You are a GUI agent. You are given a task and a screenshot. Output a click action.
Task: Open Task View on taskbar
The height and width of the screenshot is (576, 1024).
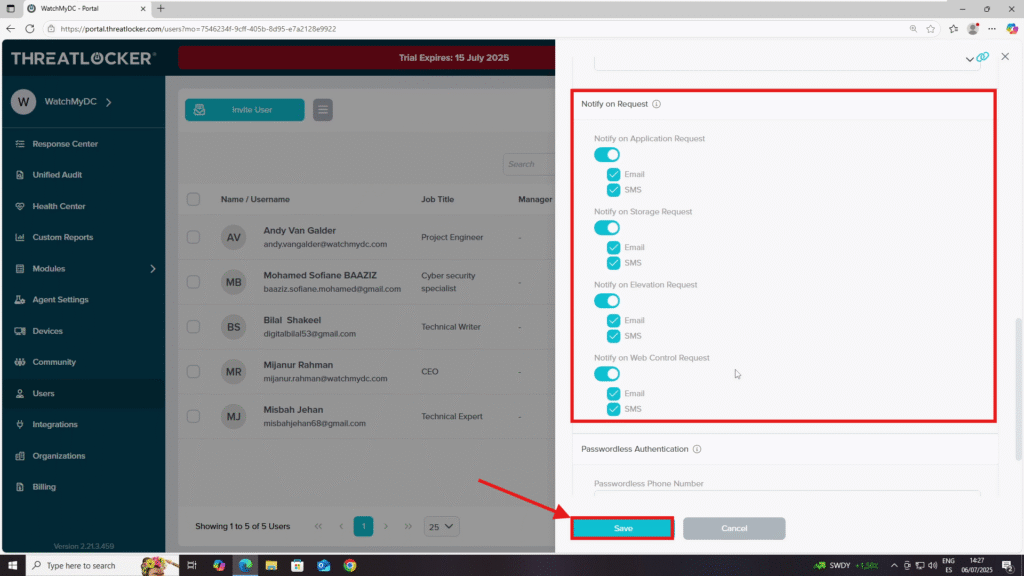pos(192,566)
